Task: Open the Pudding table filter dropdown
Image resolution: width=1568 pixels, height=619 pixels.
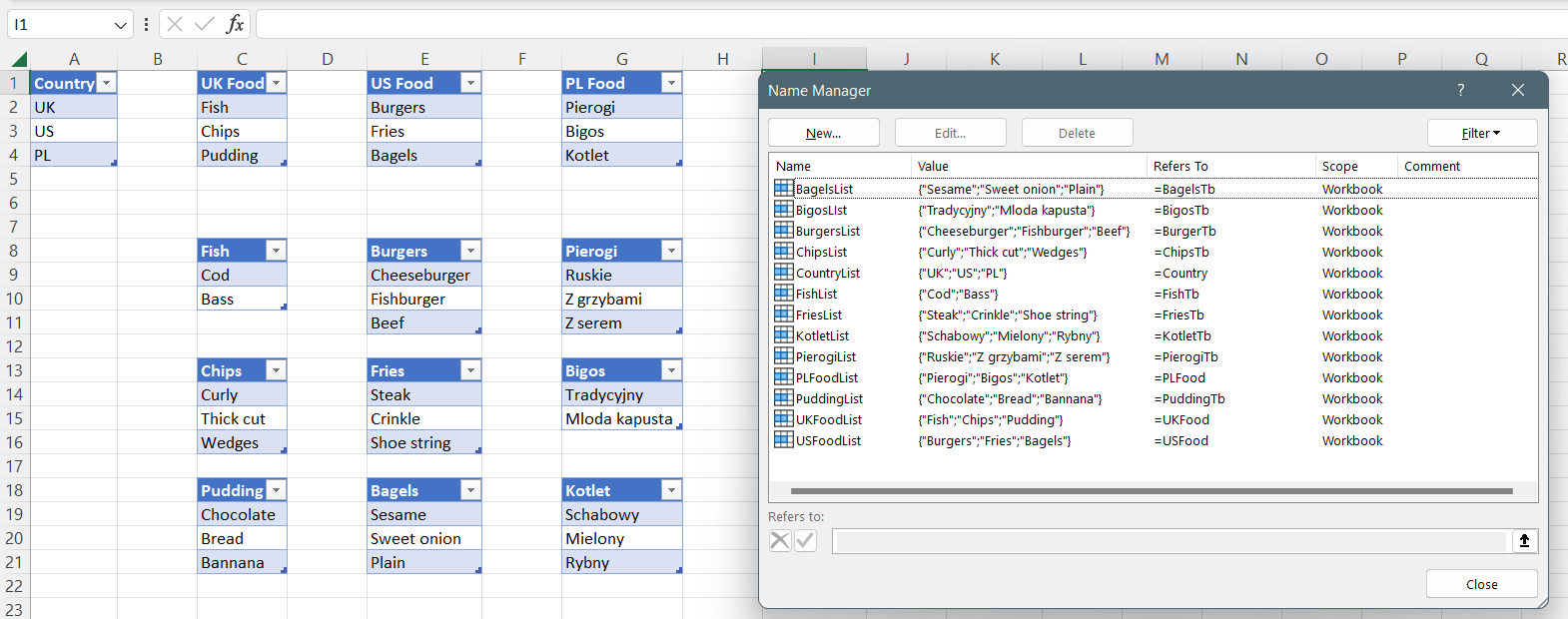Action: tap(277, 490)
